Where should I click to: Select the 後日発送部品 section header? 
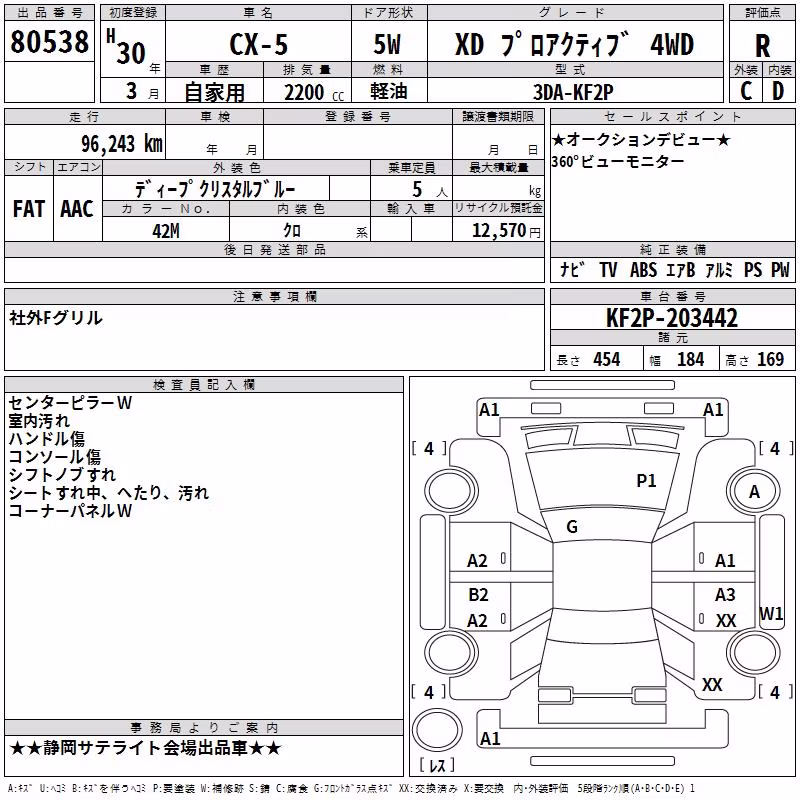coord(274,249)
